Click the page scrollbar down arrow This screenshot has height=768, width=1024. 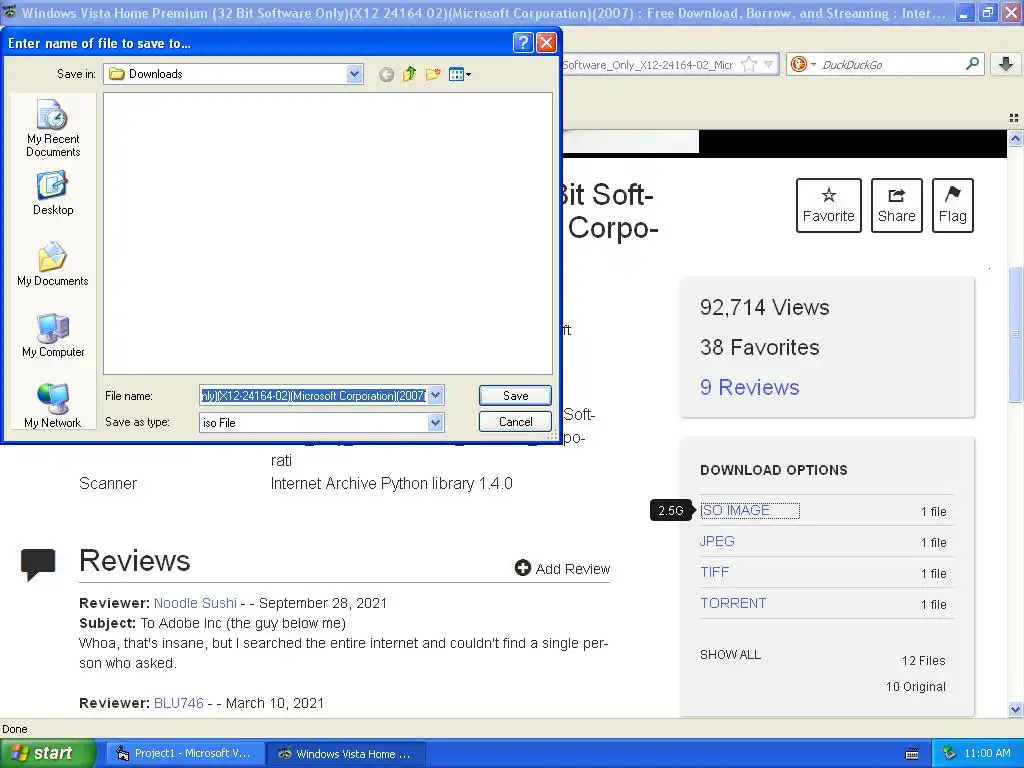coord(1015,709)
